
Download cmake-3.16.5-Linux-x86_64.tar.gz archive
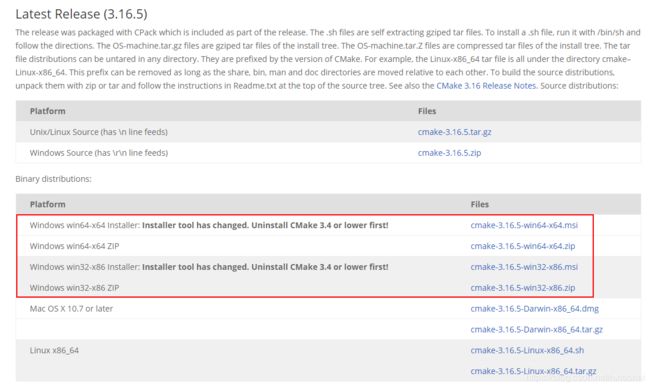(x=533, y=371)
